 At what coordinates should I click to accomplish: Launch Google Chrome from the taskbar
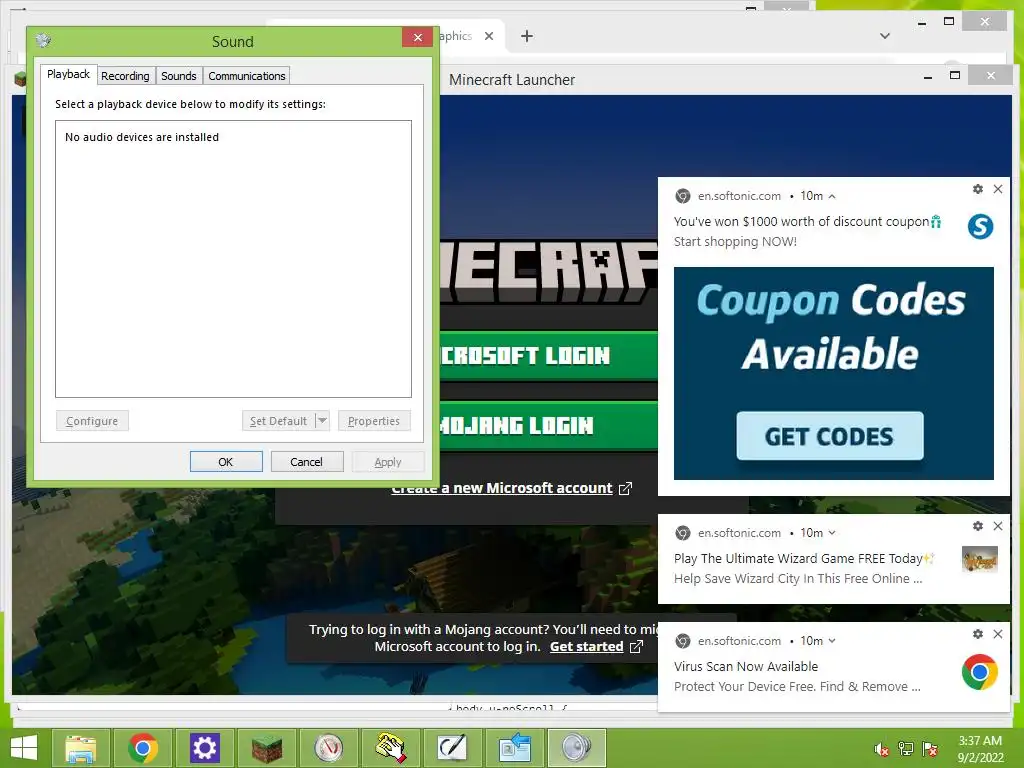[142, 748]
